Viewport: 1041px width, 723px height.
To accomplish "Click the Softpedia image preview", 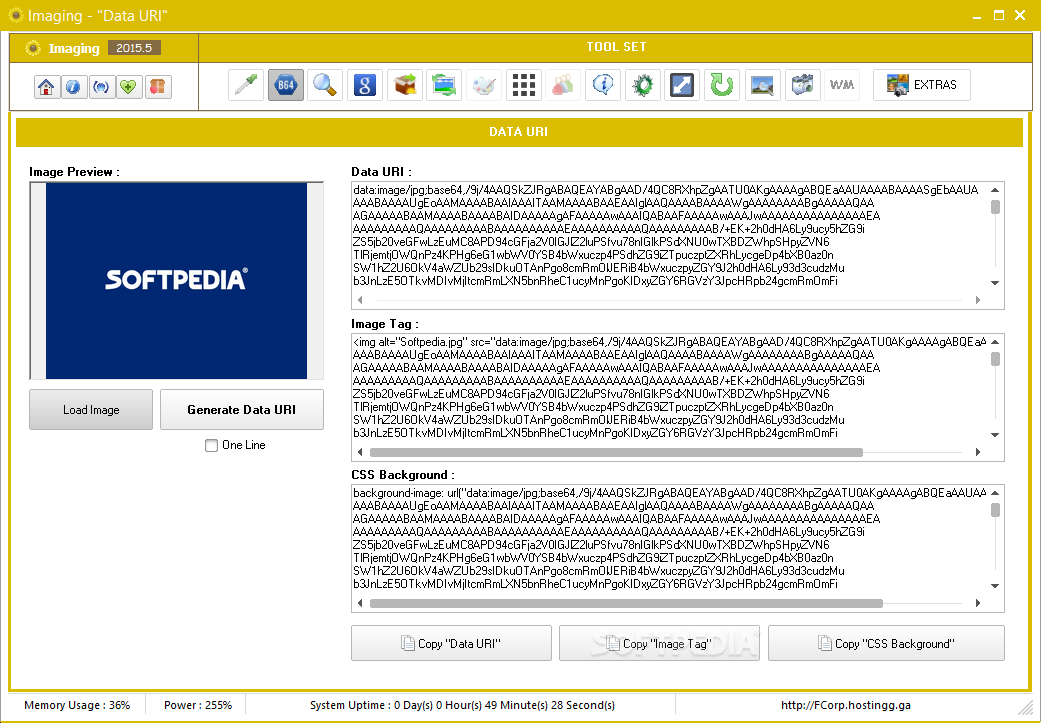I will [x=177, y=281].
